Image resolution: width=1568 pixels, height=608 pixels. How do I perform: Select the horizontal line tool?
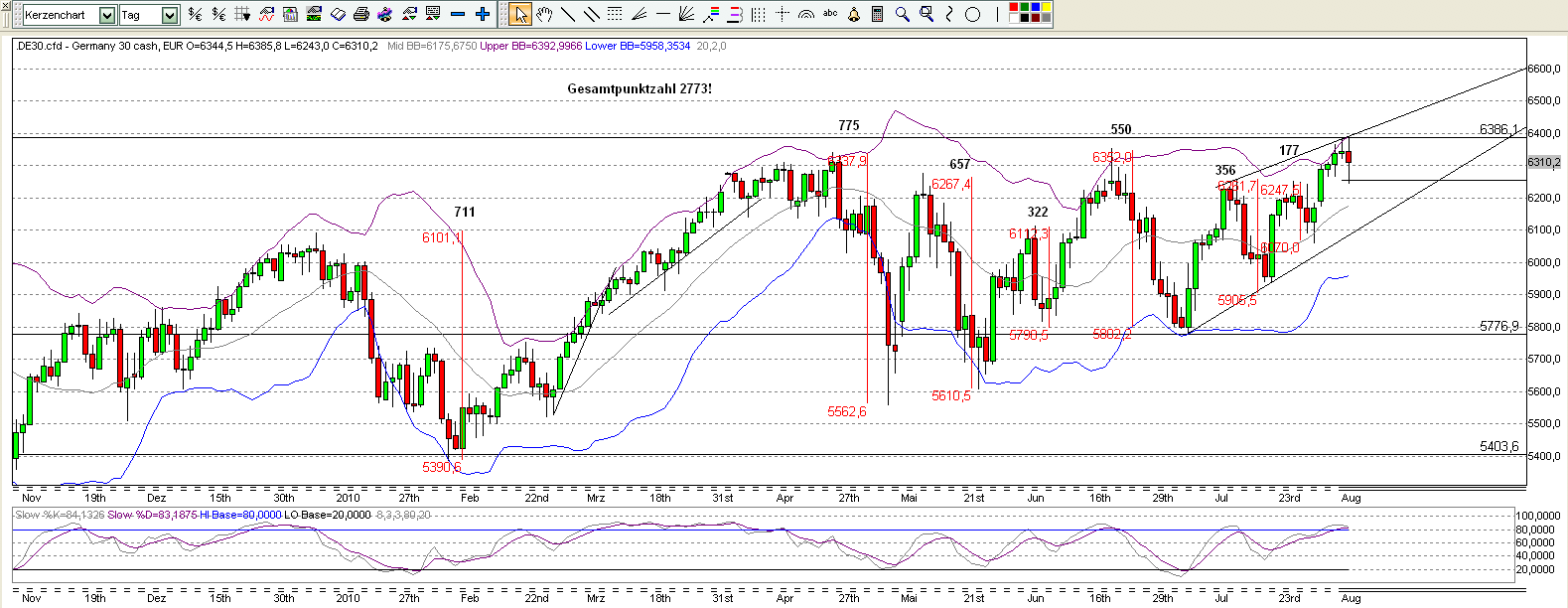(x=663, y=14)
